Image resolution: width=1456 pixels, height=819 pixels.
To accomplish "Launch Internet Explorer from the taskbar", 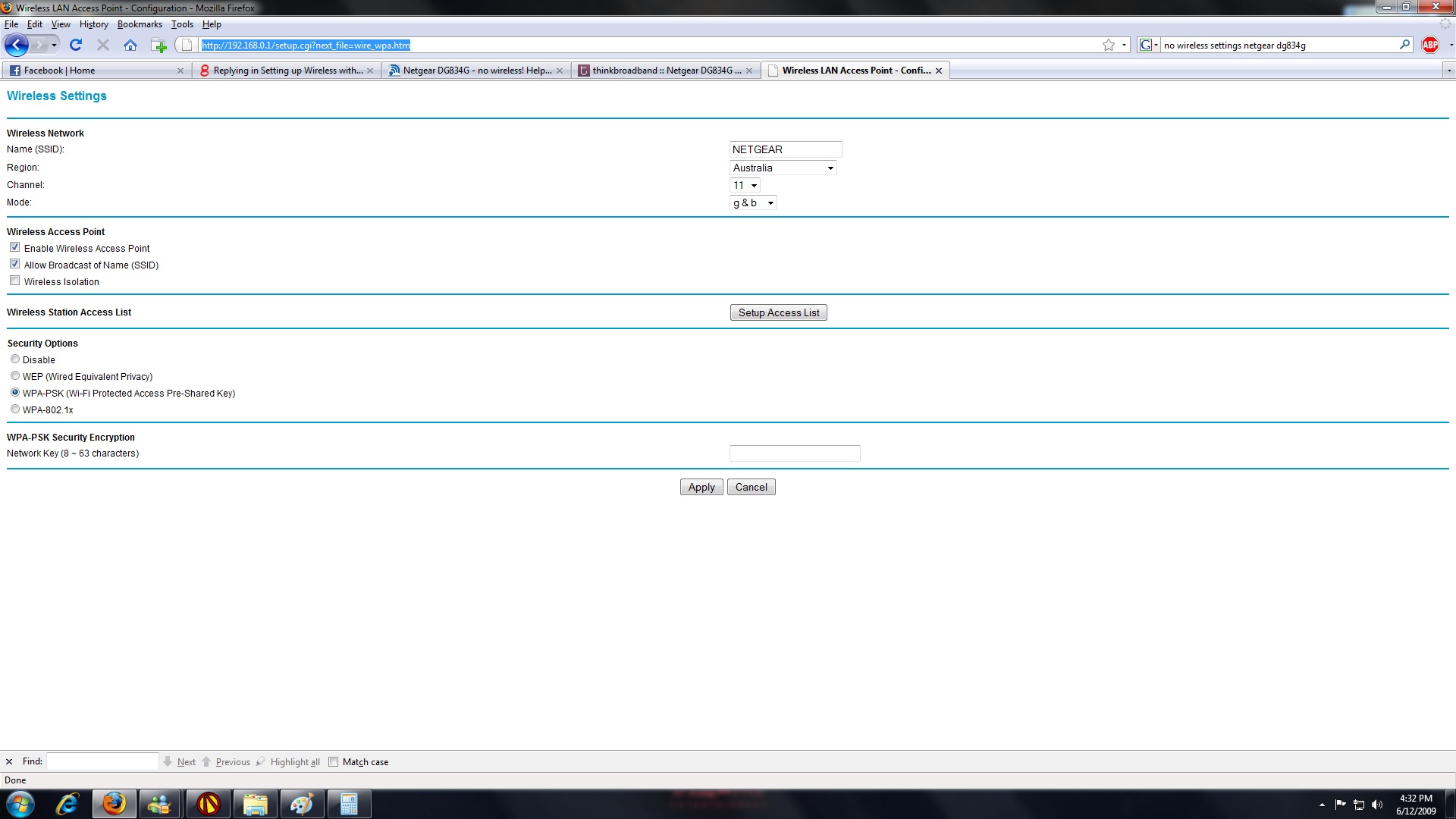I will click(x=67, y=804).
